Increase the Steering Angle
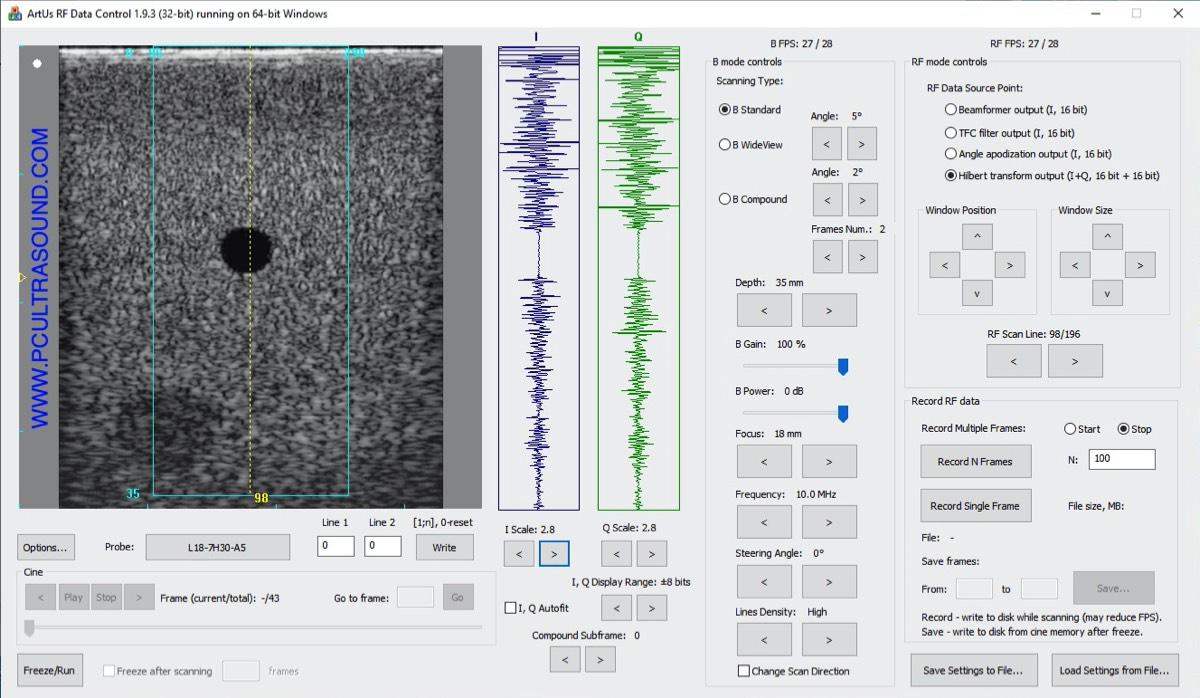This screenshot has height=698, width=1200. point(829,582)
